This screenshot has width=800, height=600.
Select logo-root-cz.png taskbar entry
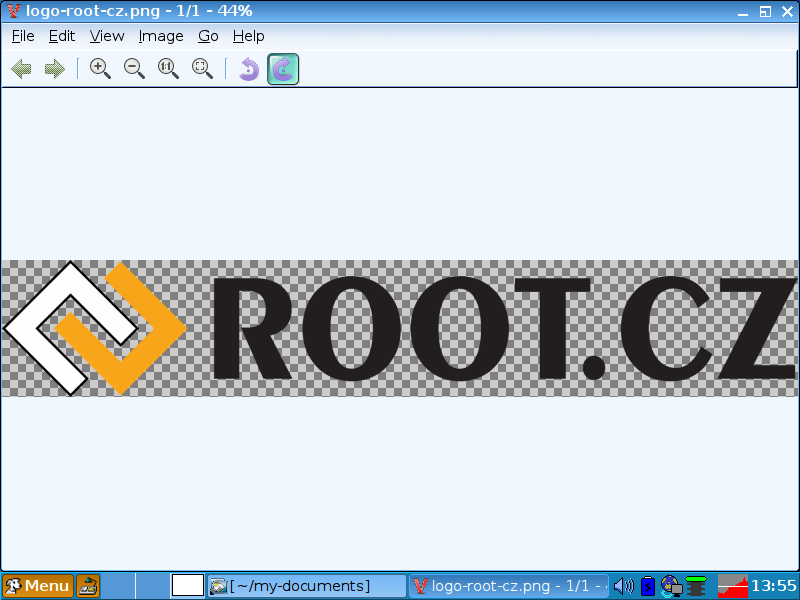[508, 586]
